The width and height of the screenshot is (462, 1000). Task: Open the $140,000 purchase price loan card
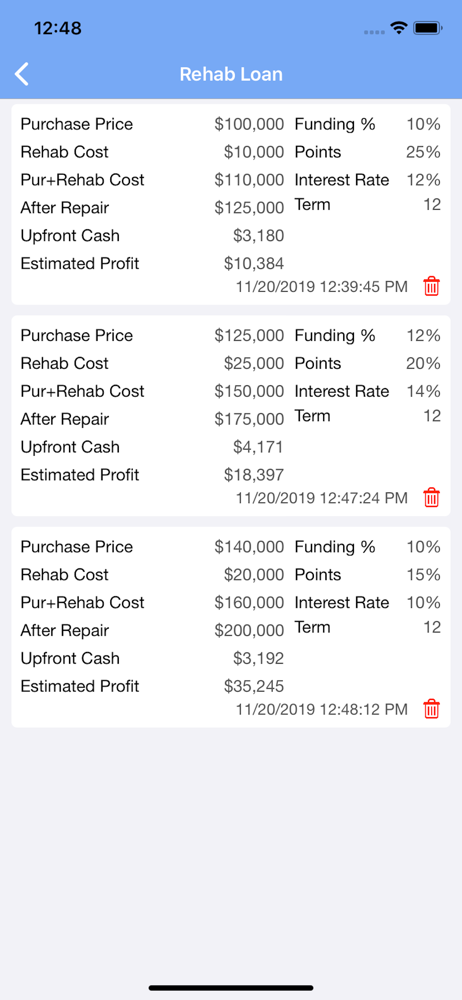[231, 626]
